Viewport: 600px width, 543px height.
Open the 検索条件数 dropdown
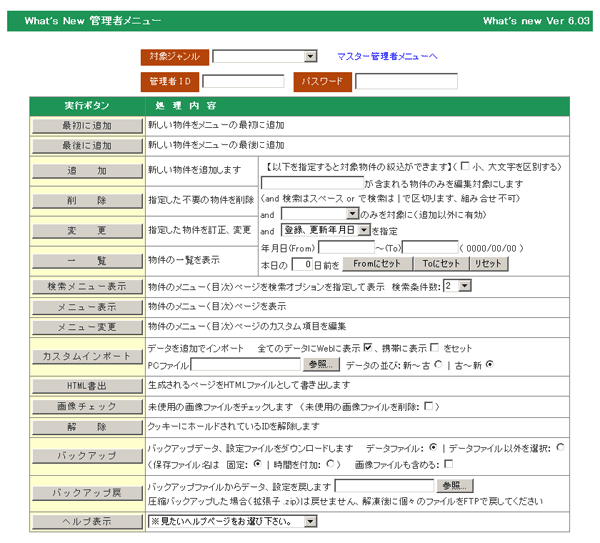click(x=457, y=286)
